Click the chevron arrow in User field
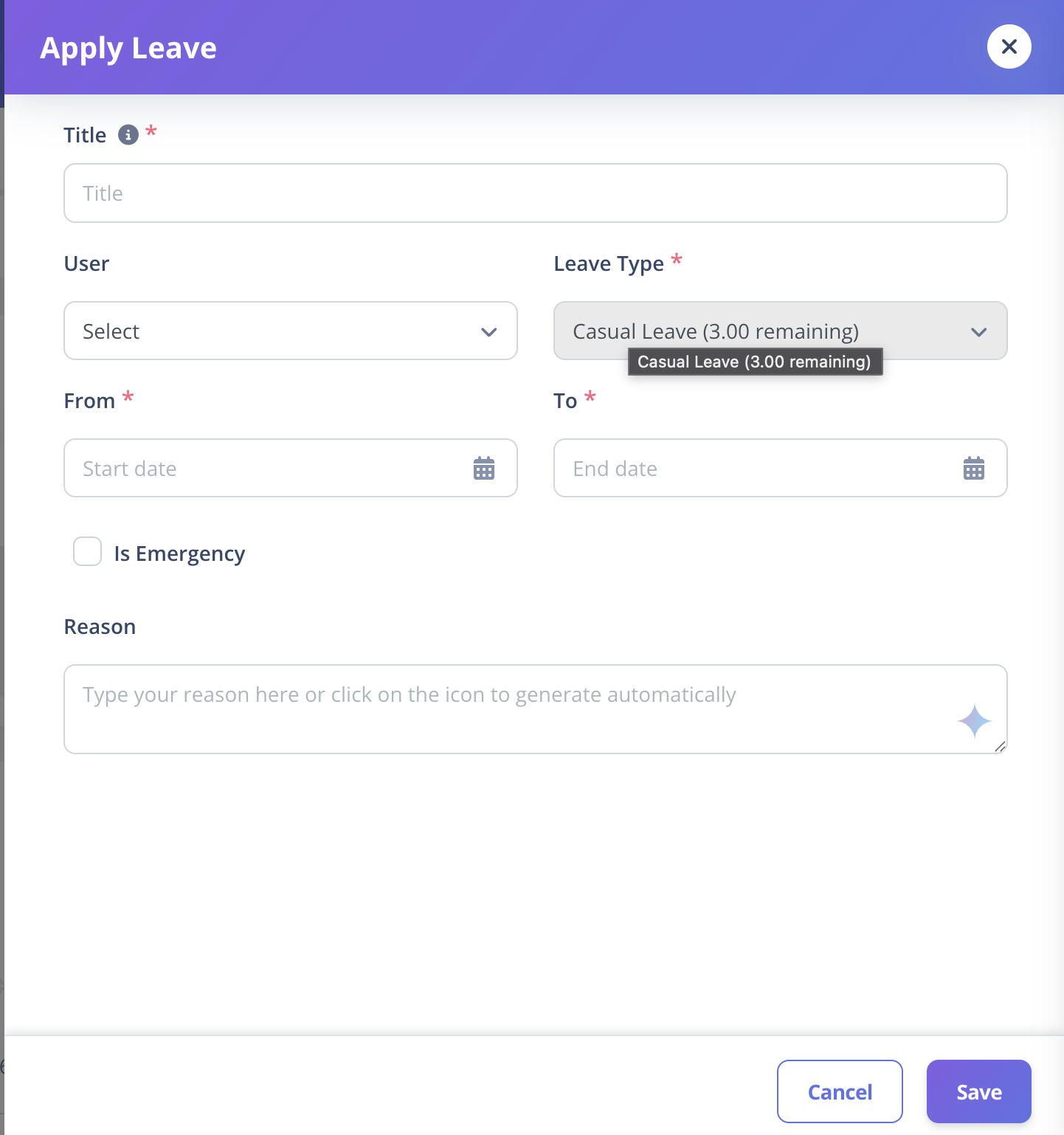 click(x=488, y=332)
